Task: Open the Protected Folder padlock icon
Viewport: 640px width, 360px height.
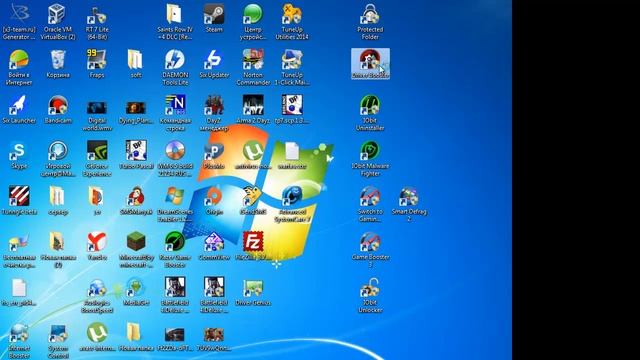Action: coord(370,22)
